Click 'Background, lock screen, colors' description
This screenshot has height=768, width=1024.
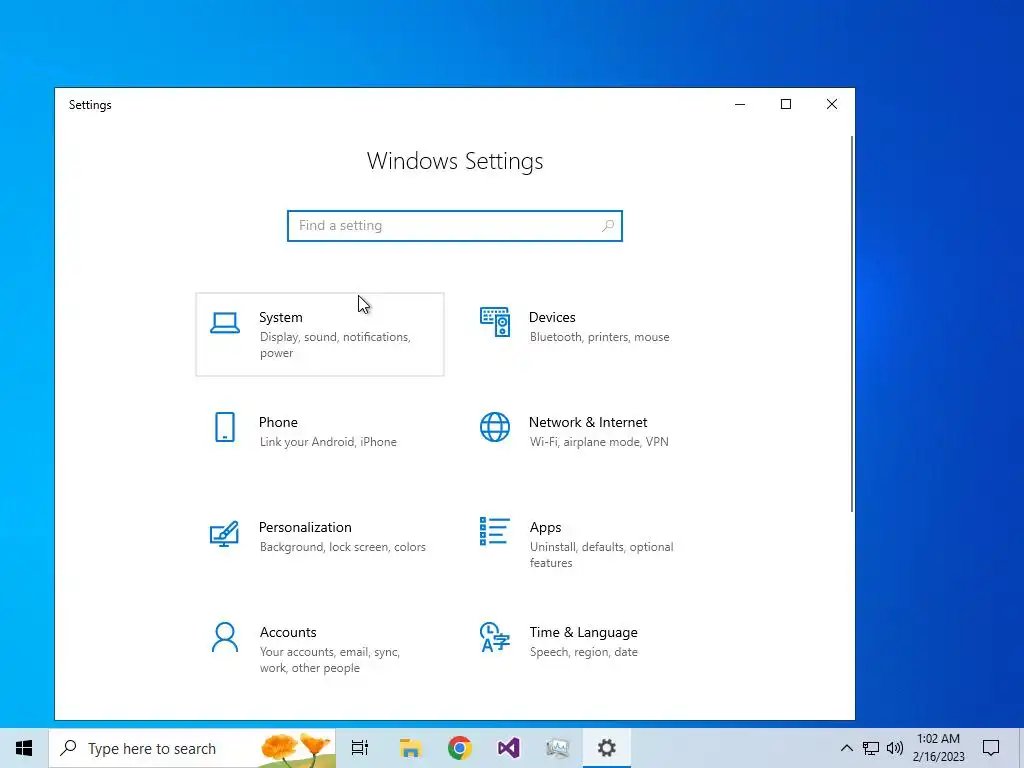(x=342, y=547)
